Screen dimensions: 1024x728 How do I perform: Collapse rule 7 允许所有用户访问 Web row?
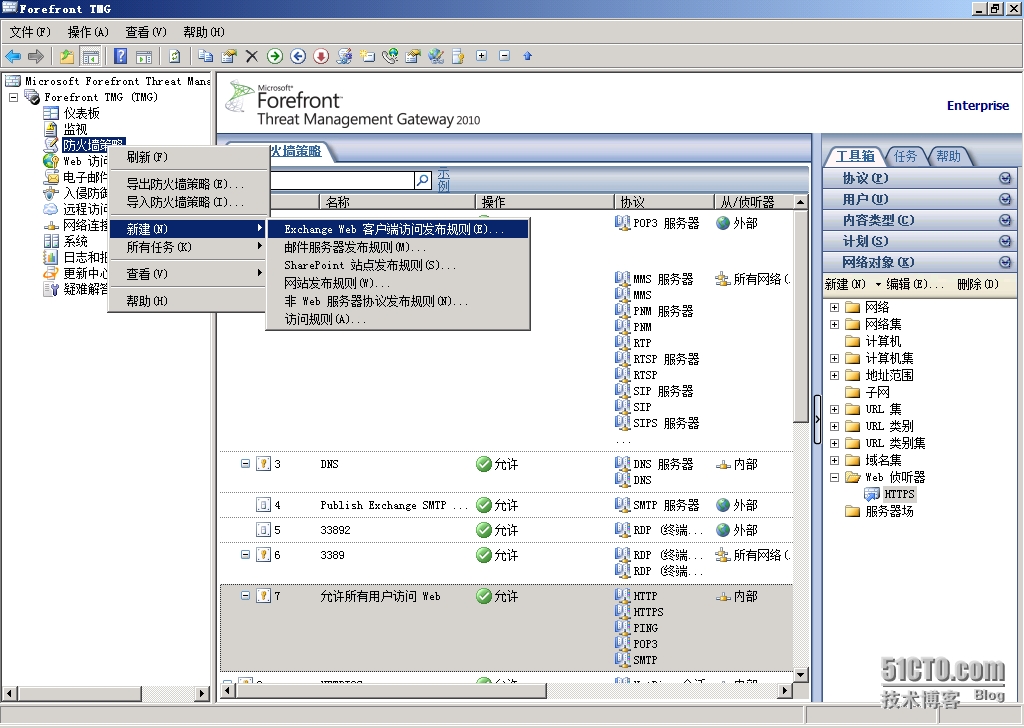coord(245,596)
